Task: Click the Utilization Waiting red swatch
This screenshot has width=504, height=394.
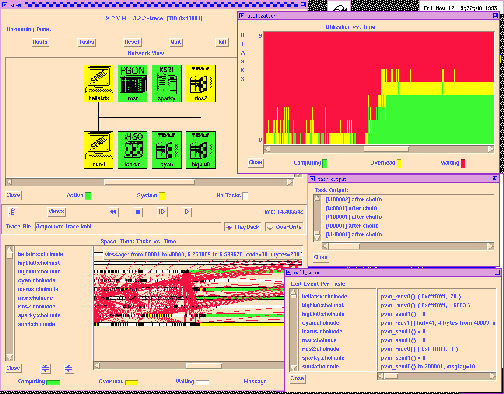Action: (x=463, y=163)
